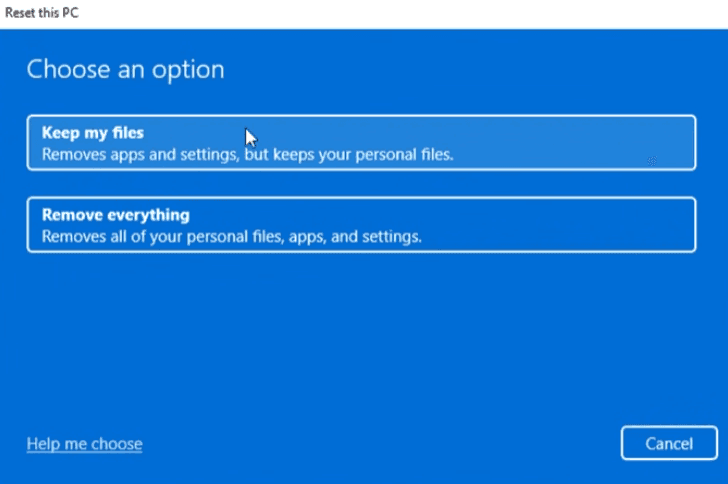728x484 pixels.
Task: Click the word 'files' in first option title
Action: click(x=128, y=133)
